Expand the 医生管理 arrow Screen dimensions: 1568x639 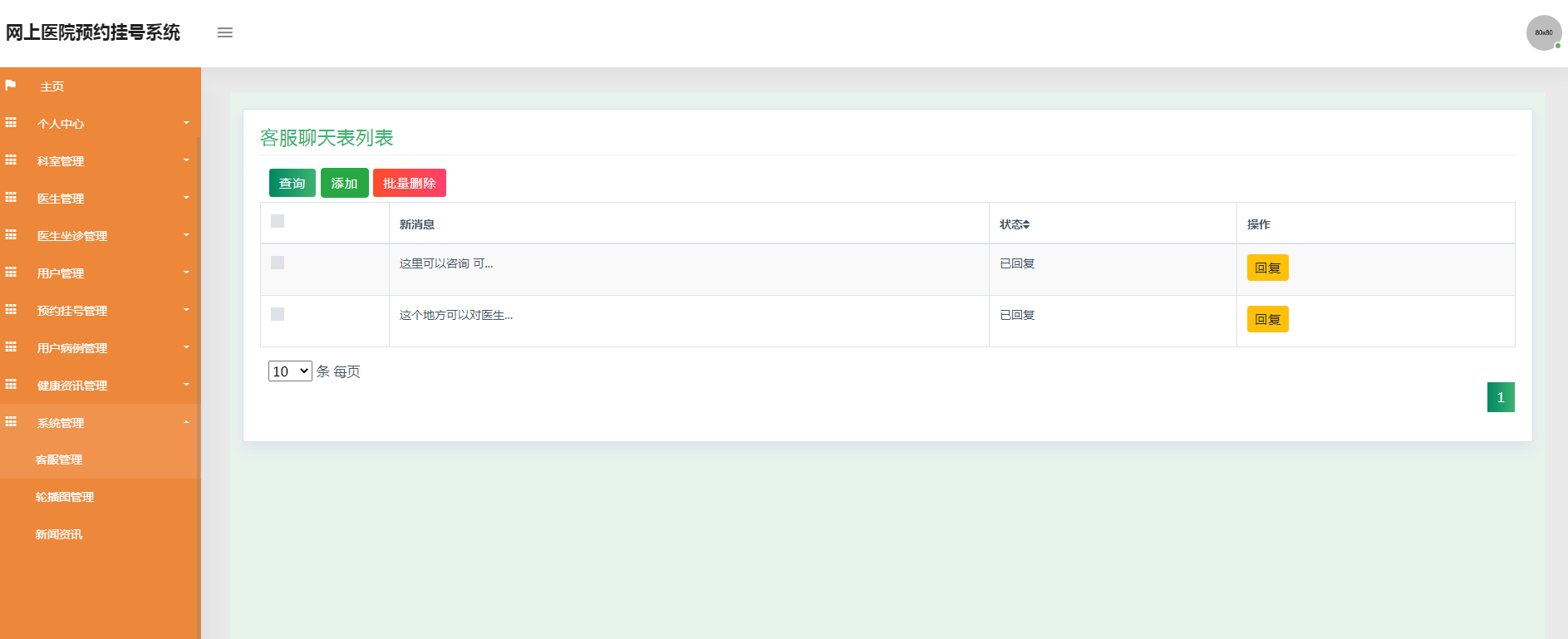[x=186, y=198]
